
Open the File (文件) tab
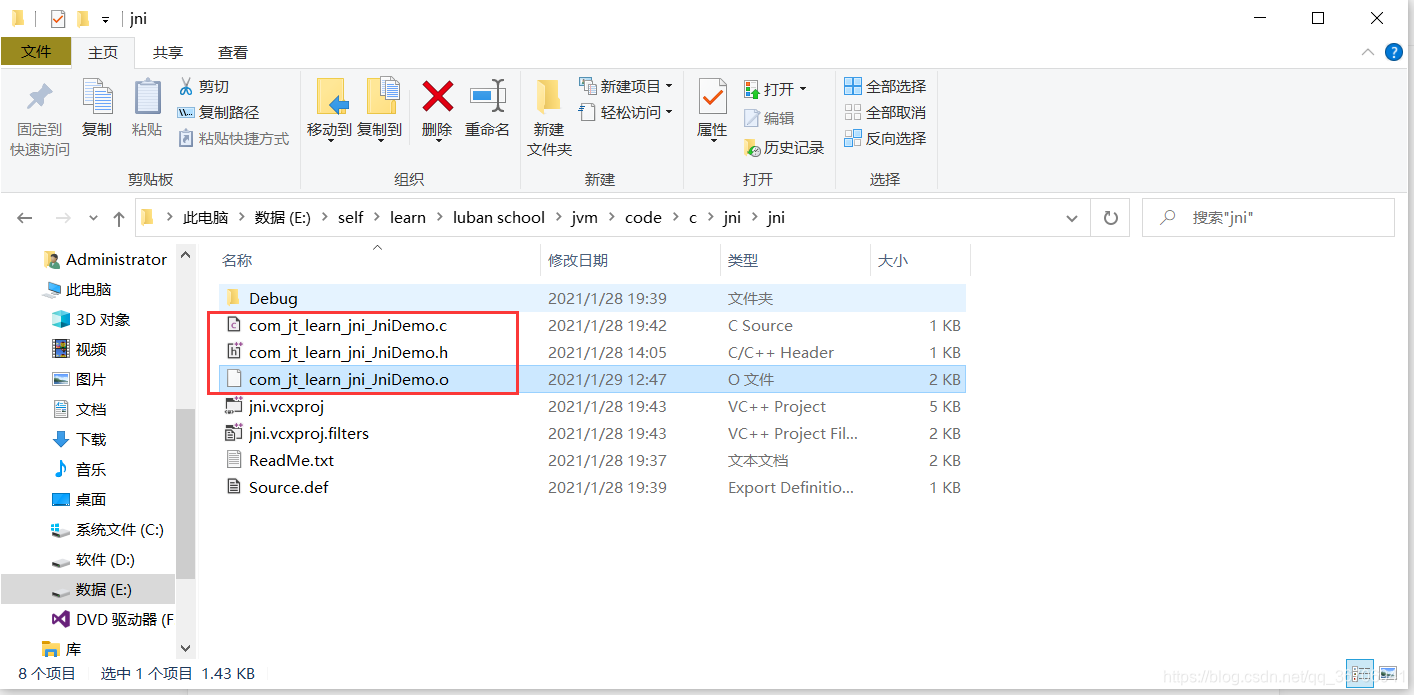pyautogui.click(x=36, y=52)
